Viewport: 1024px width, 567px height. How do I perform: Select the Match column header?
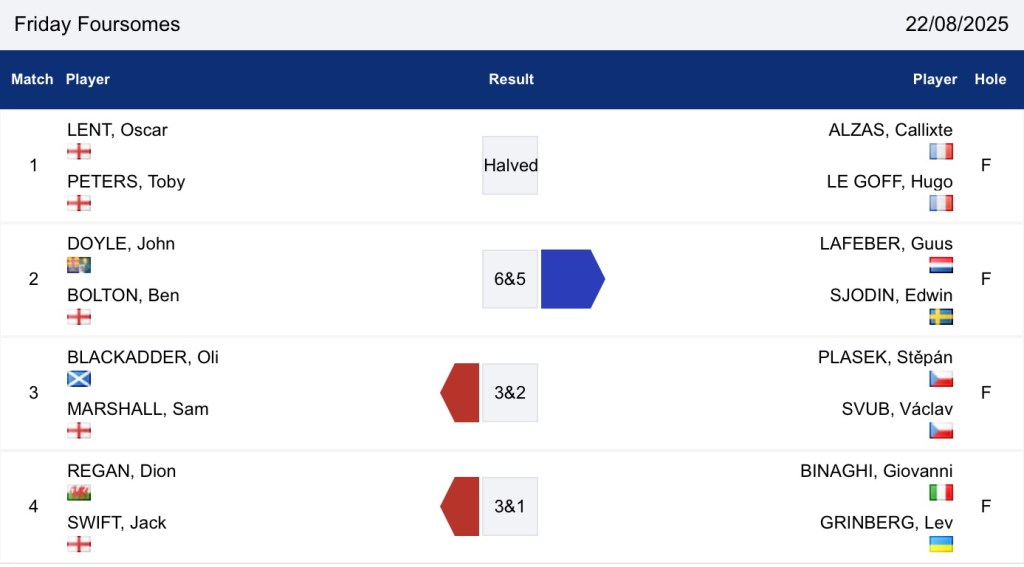coord(32,79)
